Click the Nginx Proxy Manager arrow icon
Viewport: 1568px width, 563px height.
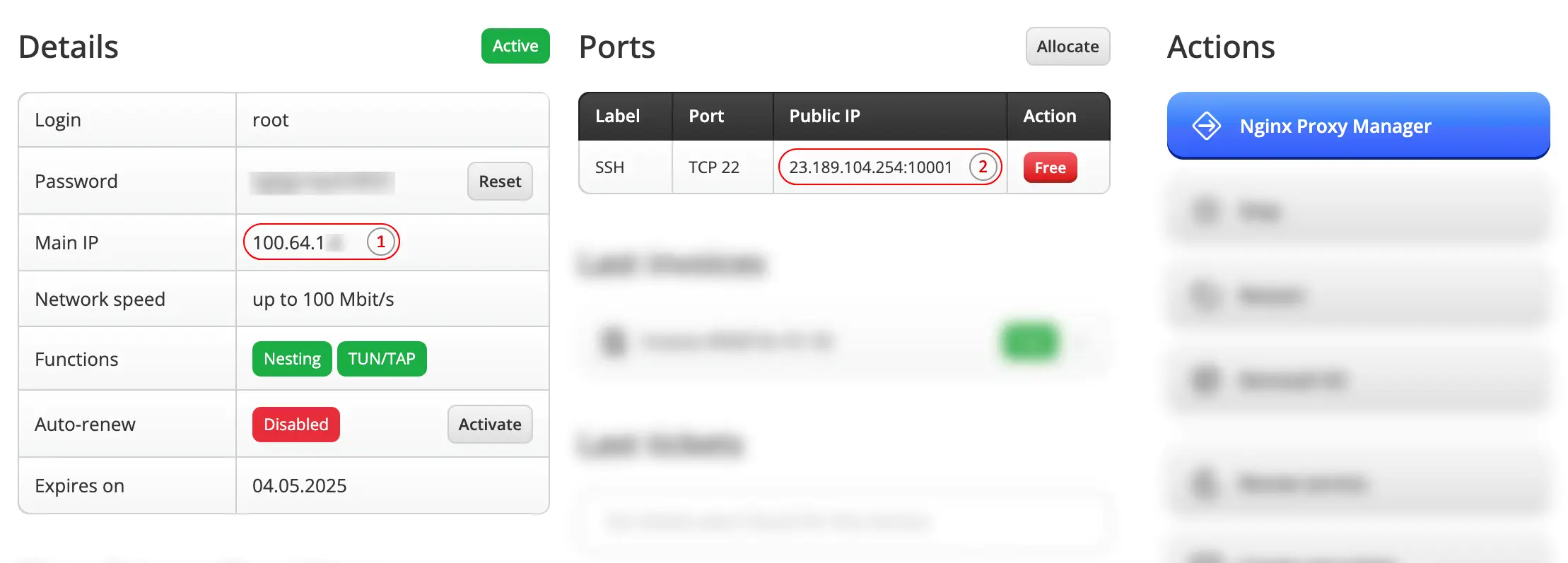(1206, 126)
